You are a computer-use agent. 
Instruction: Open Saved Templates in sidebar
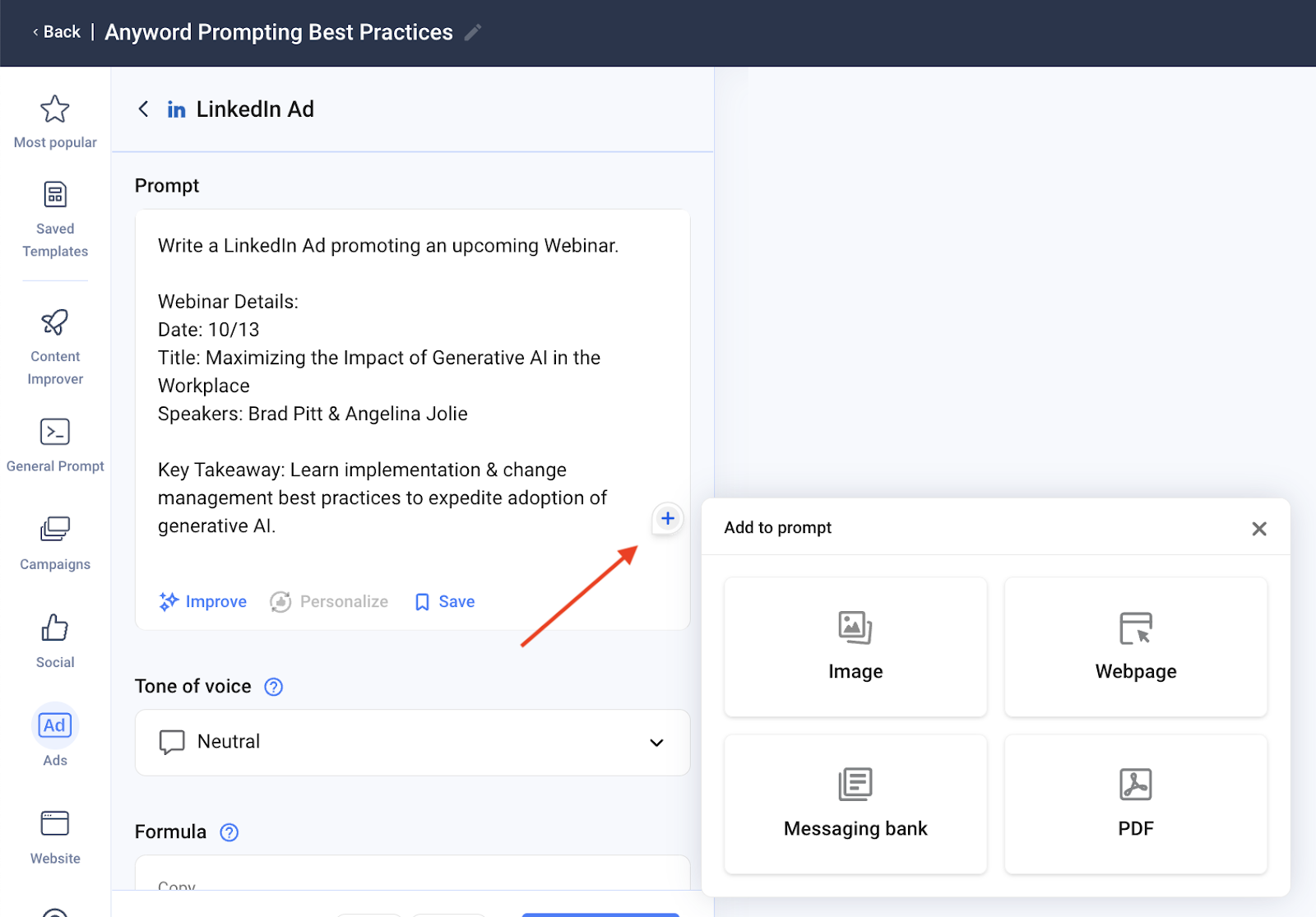point(55,219)
